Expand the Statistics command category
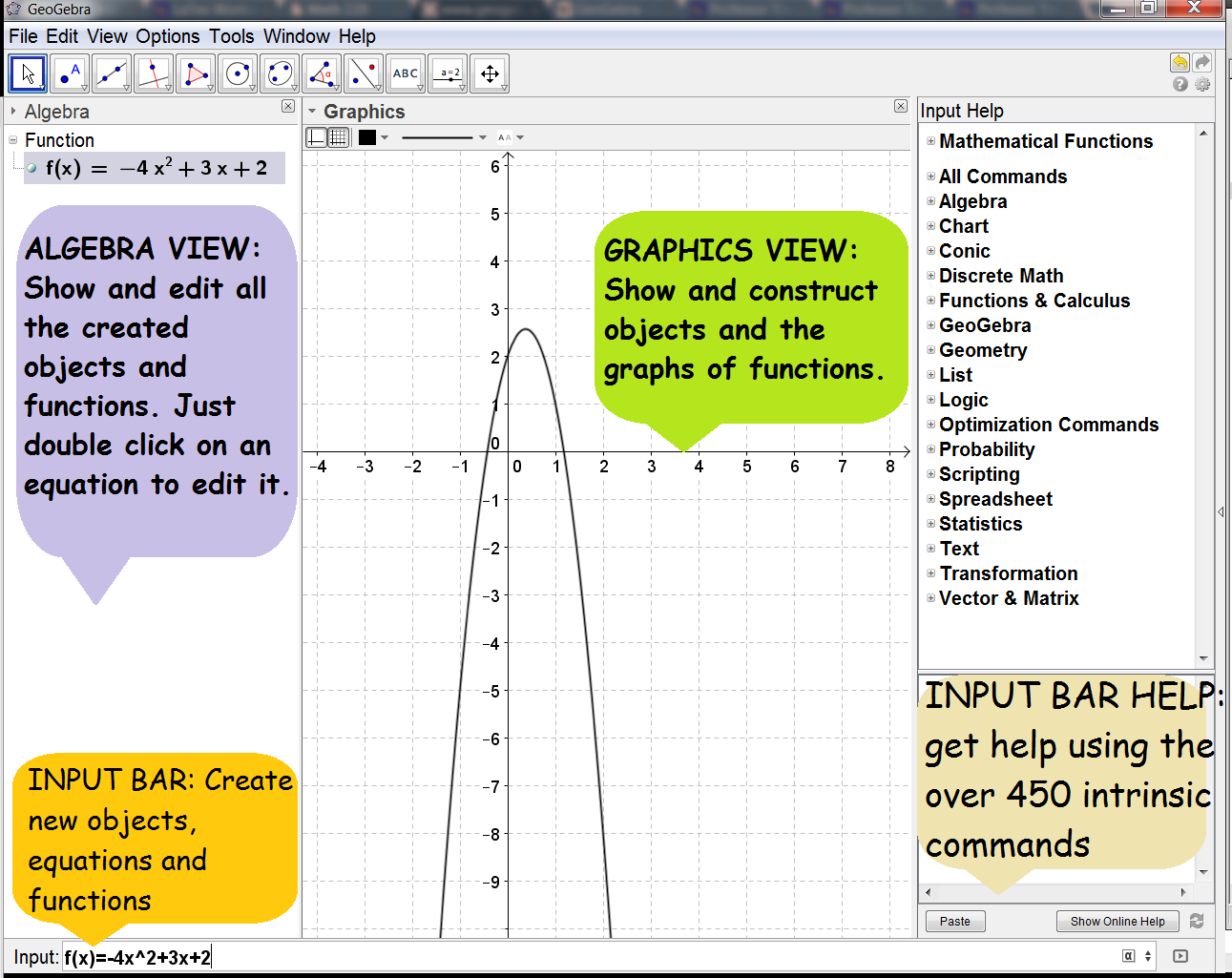 (931, 524)
